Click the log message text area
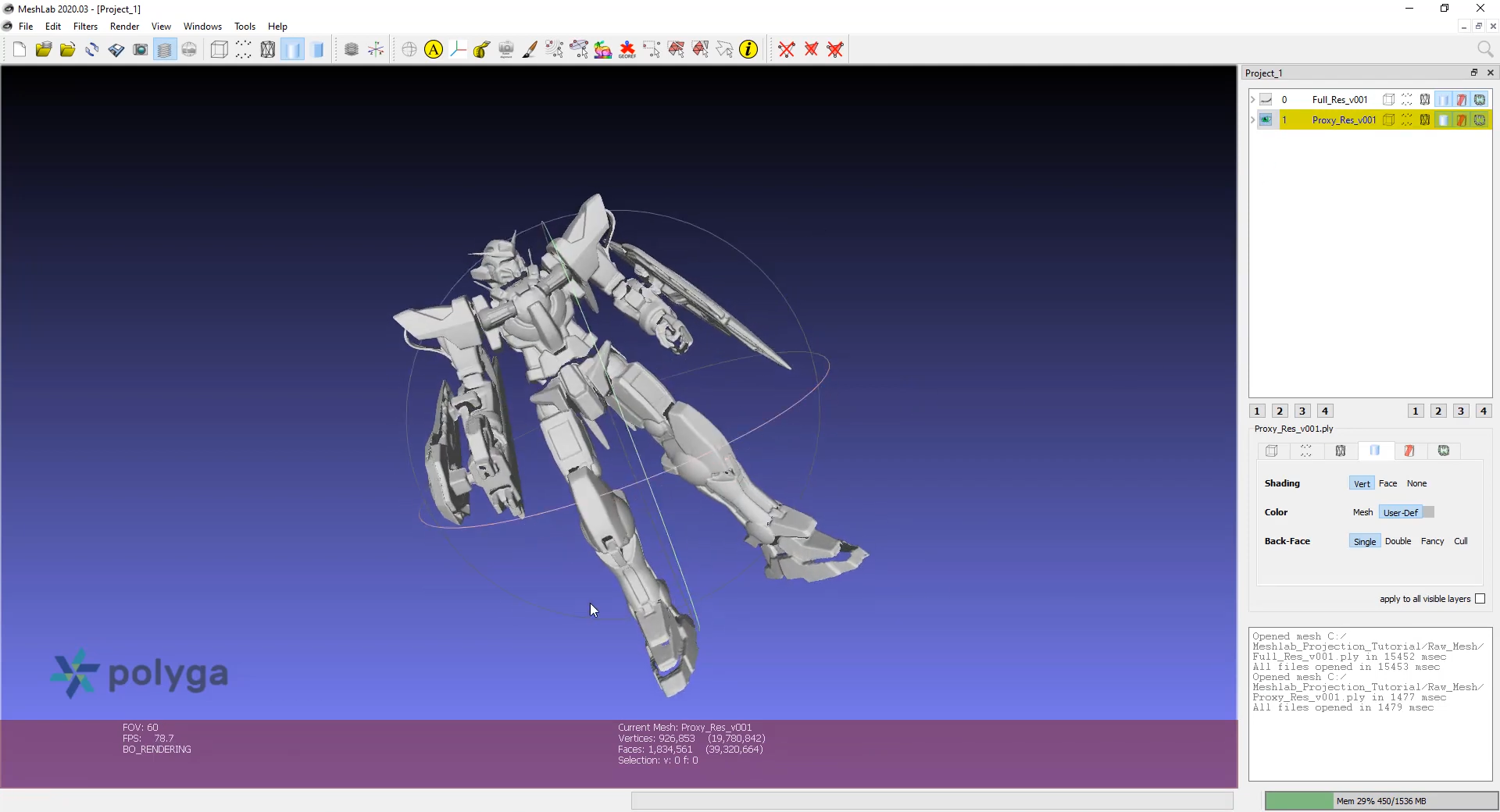The height and width of the screenshot is (812, 1500). pyautogui.click(x=1370, y=704)
